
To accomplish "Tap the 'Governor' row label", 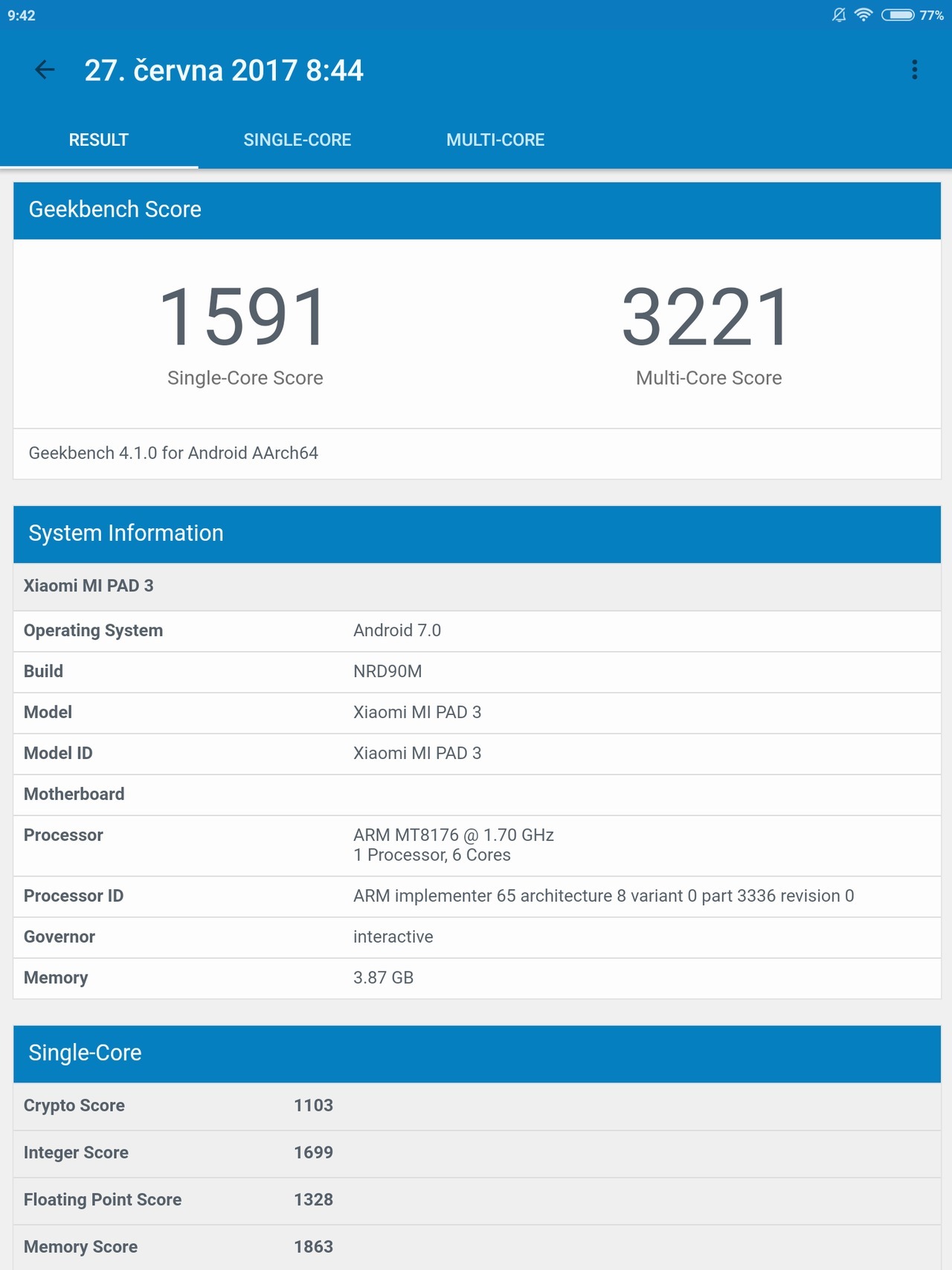I will (x=59, y=937).
